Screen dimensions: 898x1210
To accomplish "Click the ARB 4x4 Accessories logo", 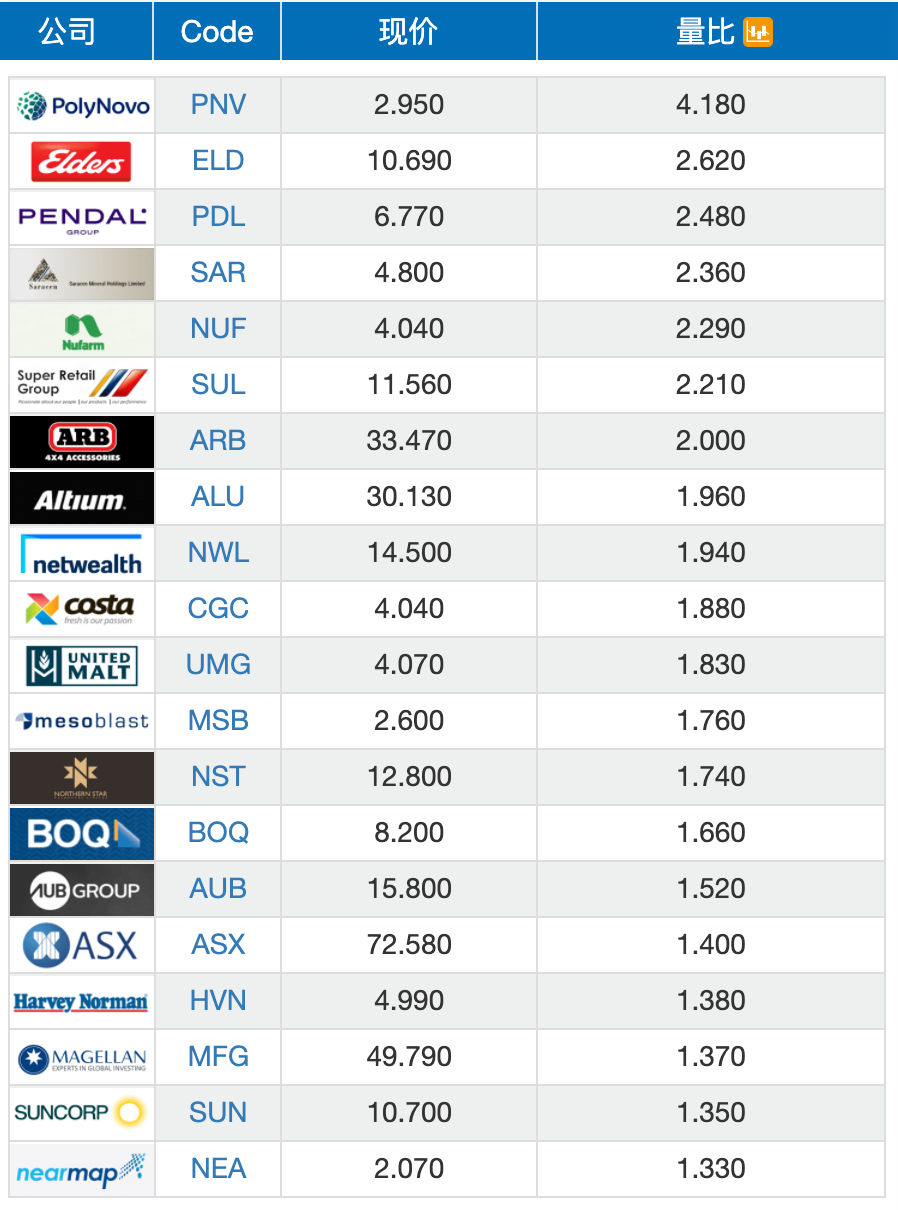I will (x=82, y=441).
